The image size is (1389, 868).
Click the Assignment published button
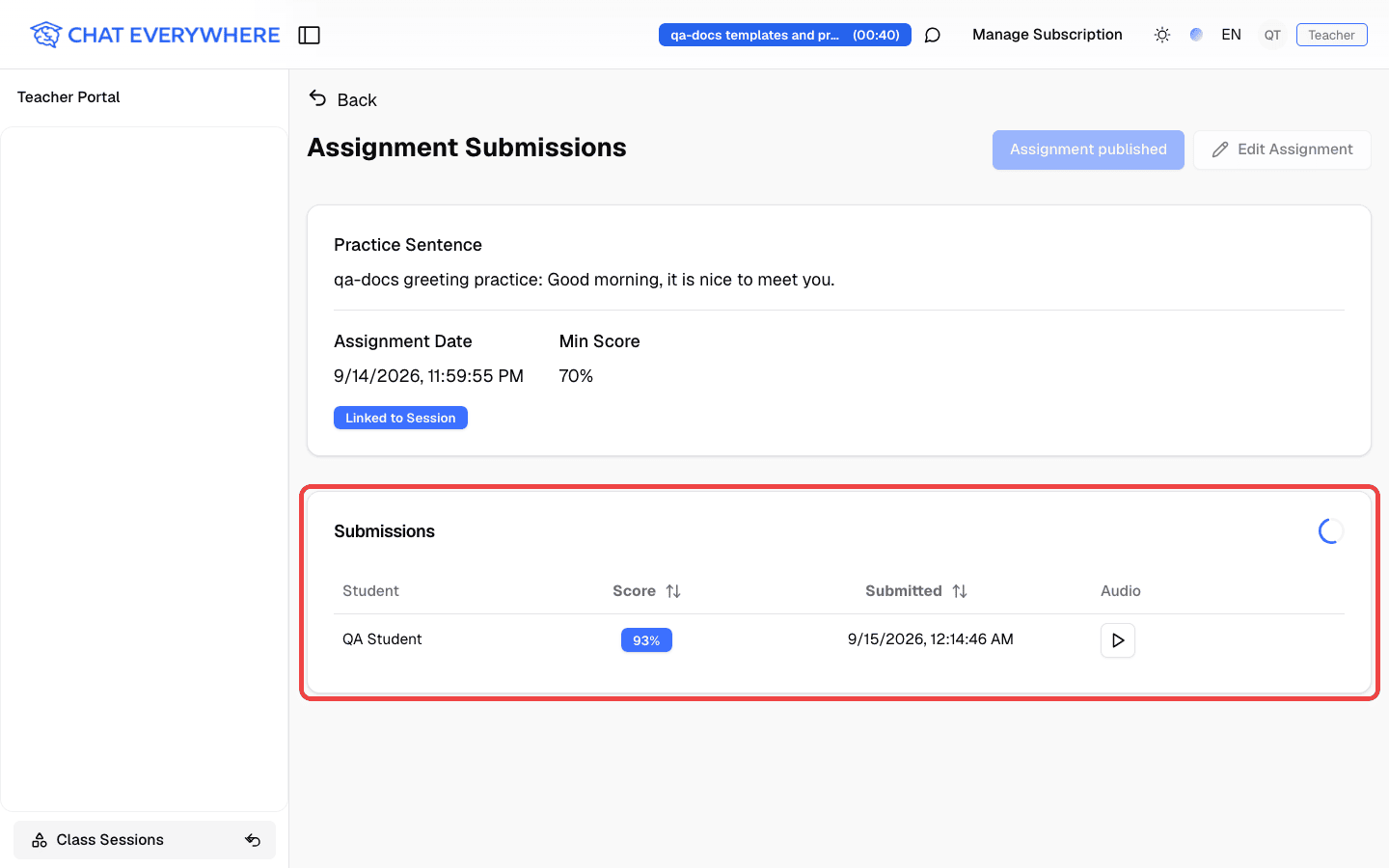1088,149
